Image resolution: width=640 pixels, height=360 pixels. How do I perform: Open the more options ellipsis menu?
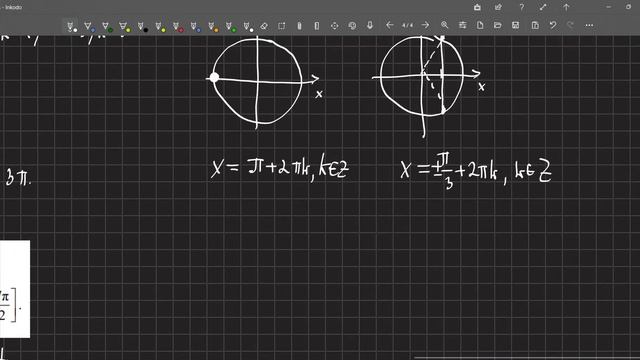589,25
